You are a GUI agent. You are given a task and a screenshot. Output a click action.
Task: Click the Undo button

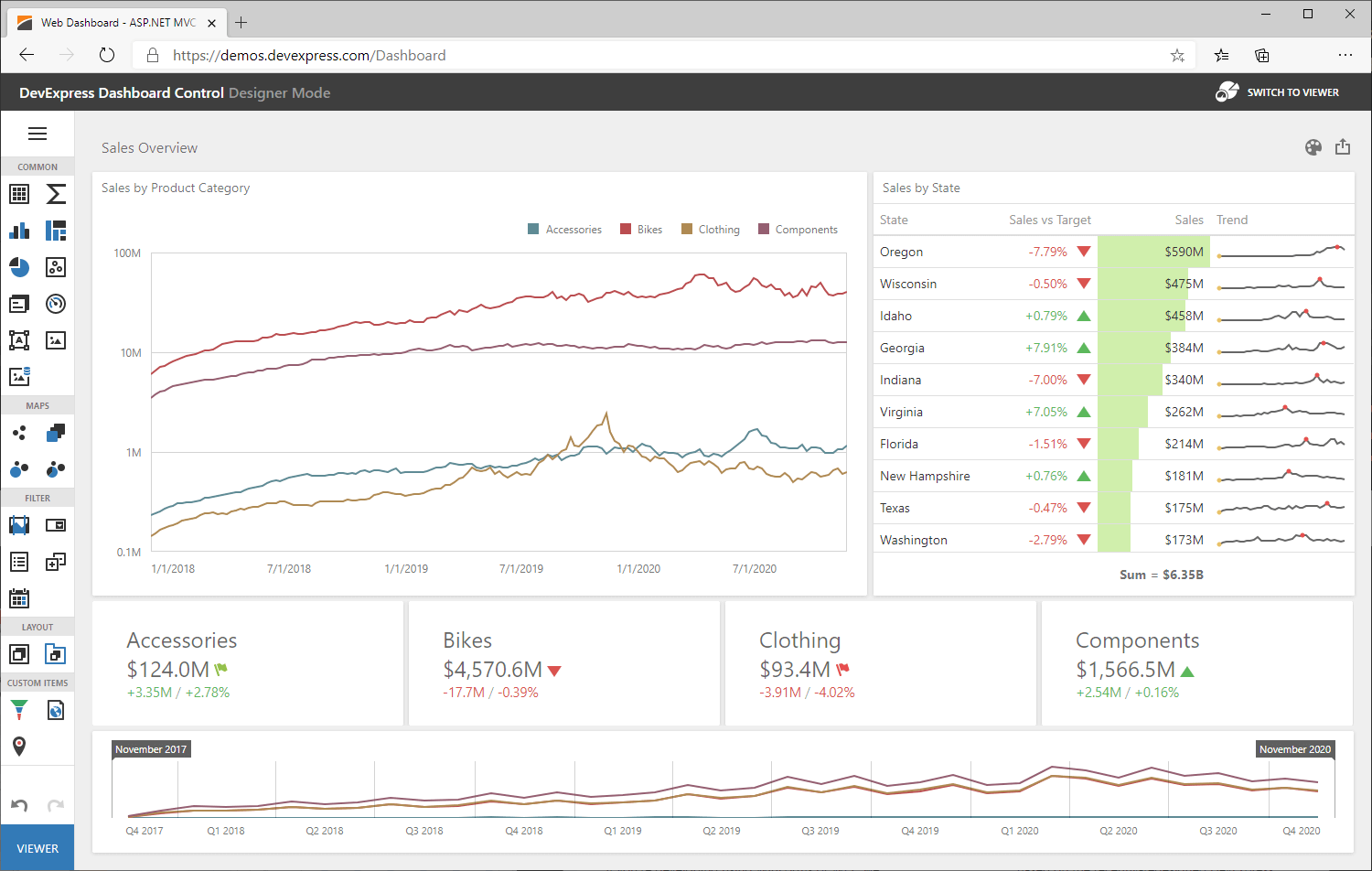(19, 805)
